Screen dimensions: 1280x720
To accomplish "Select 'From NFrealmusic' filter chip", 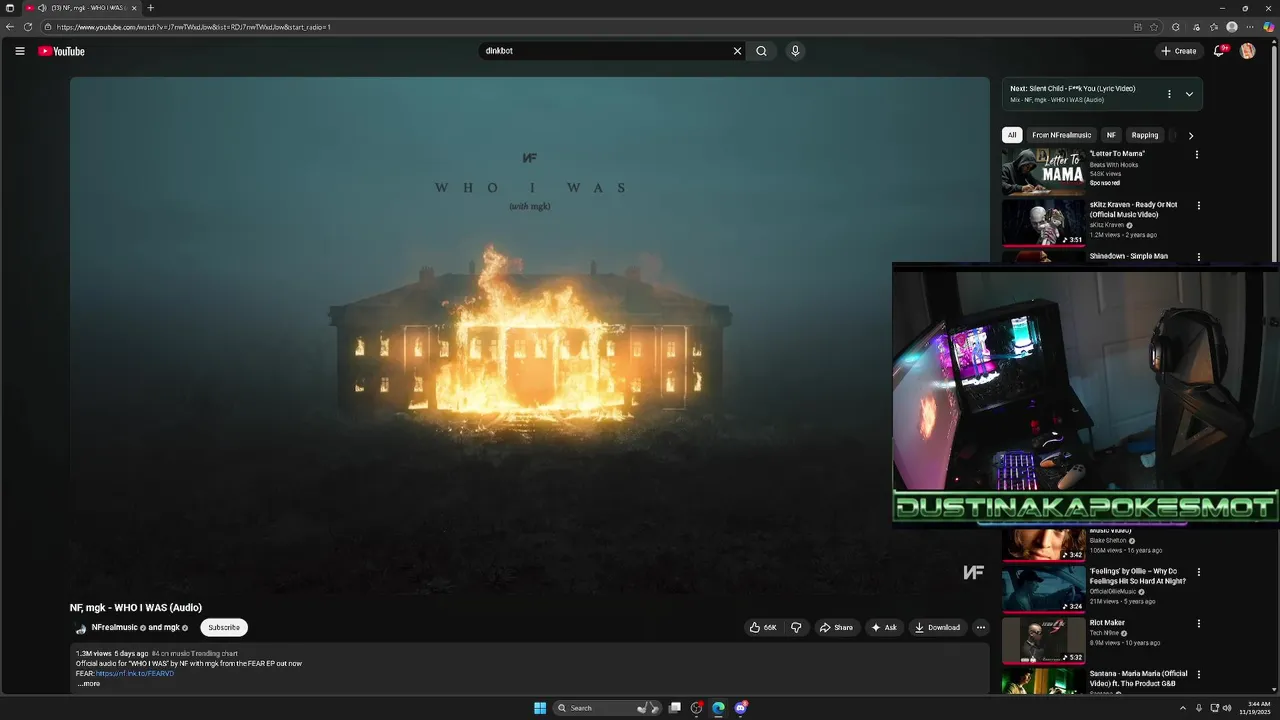I will pyautogui.click(x=1062, y=135).
